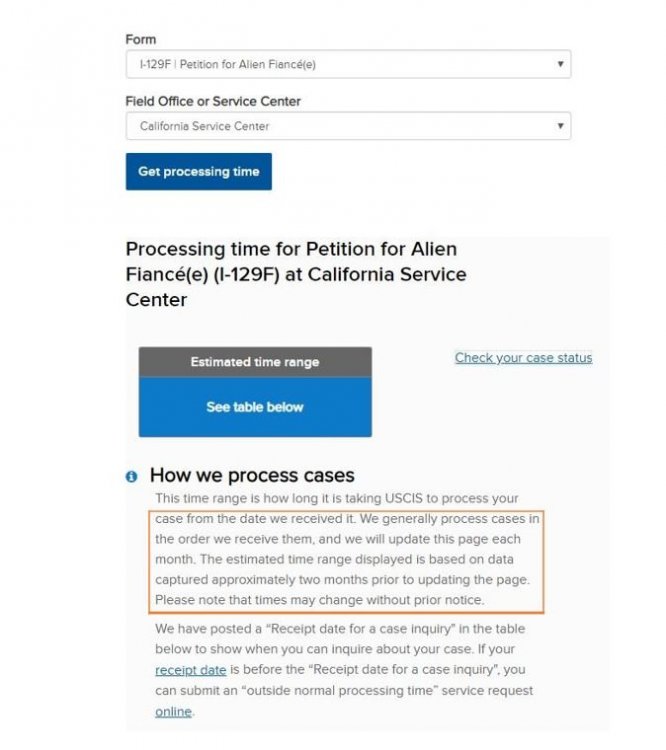Image resolution: width=666 pixels, height=750 pixels.
Task: Click the arrow icon on the Service Center dropdown
Action: click(x=560, y=126)
